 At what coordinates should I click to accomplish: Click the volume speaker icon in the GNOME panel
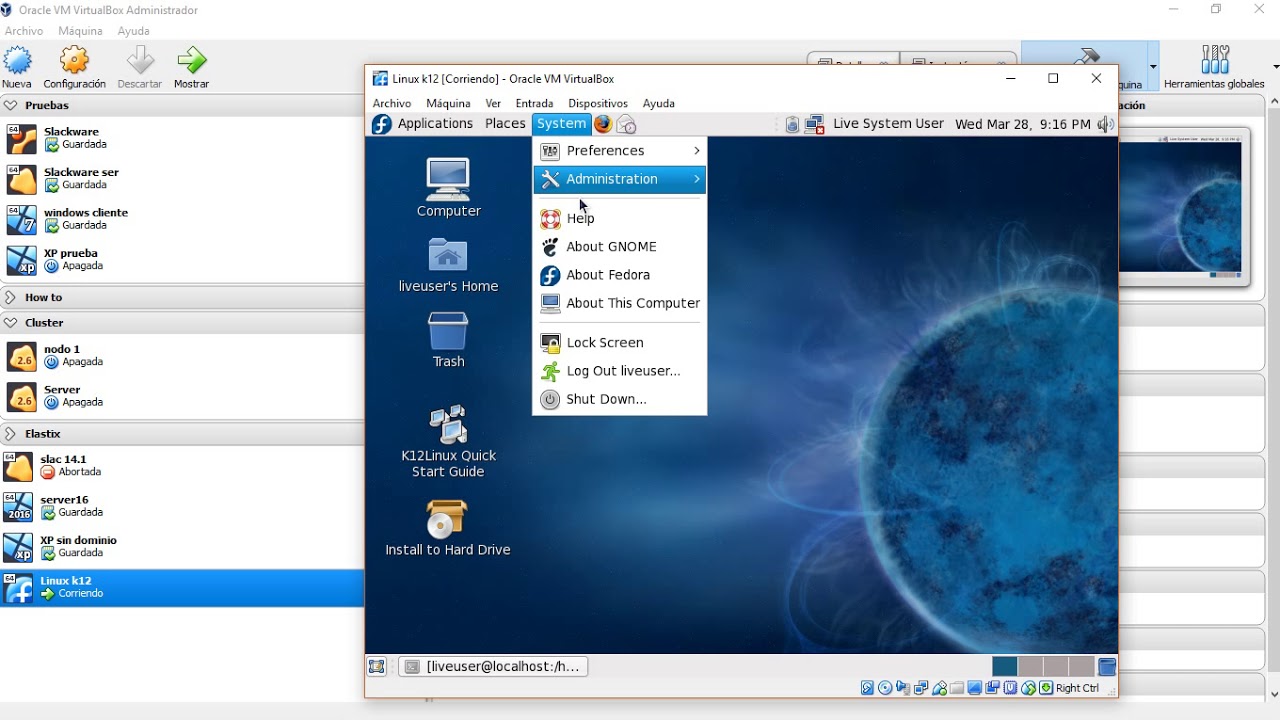pos(1105,124)
